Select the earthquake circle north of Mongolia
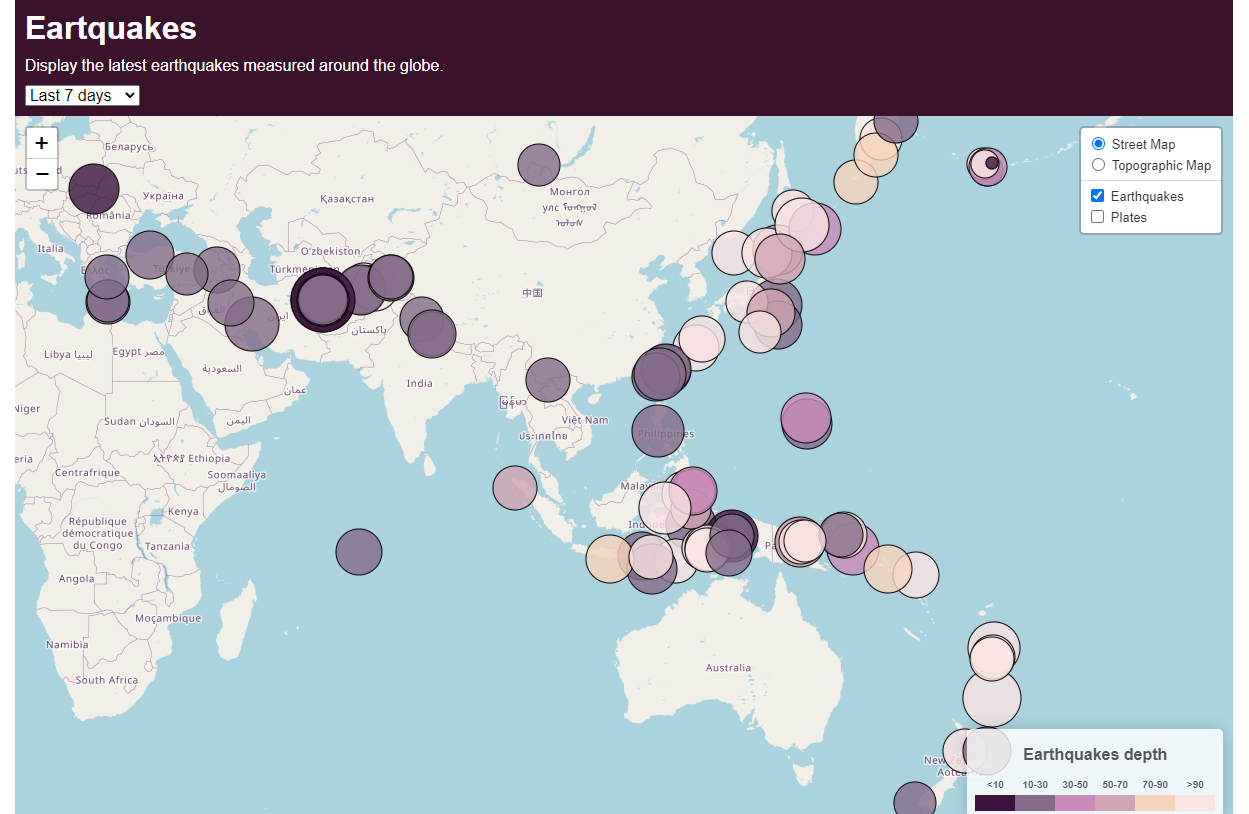 [539, 165]
